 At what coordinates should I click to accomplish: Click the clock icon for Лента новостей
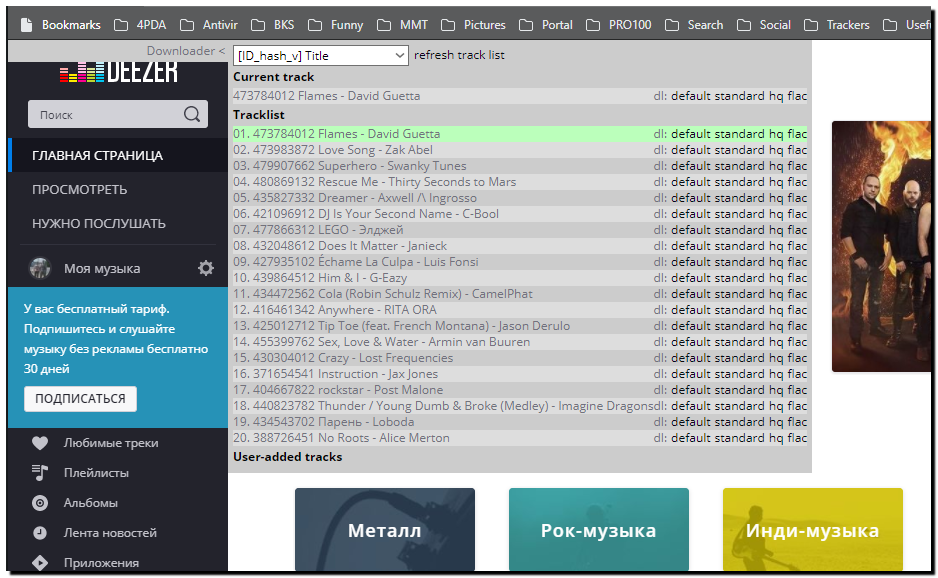coord(40,533)
